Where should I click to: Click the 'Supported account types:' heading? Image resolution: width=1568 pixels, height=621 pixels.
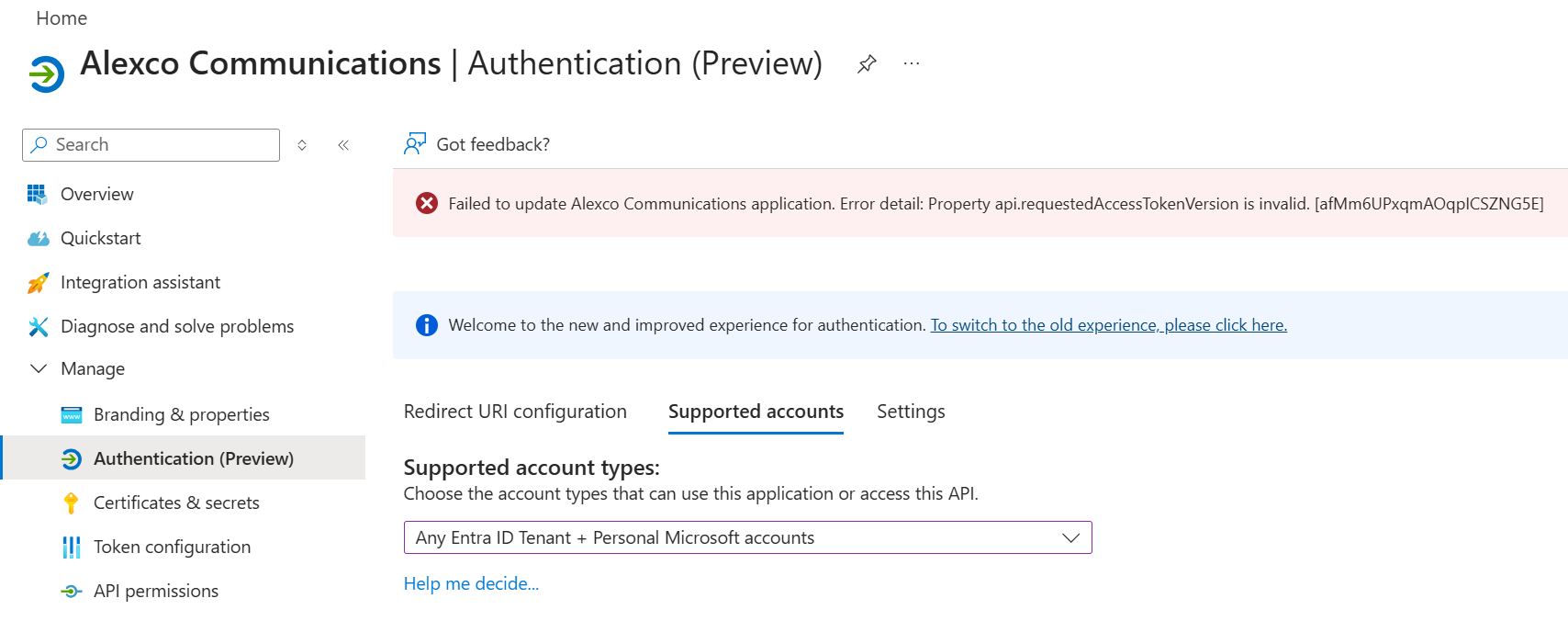coord(532,468)
